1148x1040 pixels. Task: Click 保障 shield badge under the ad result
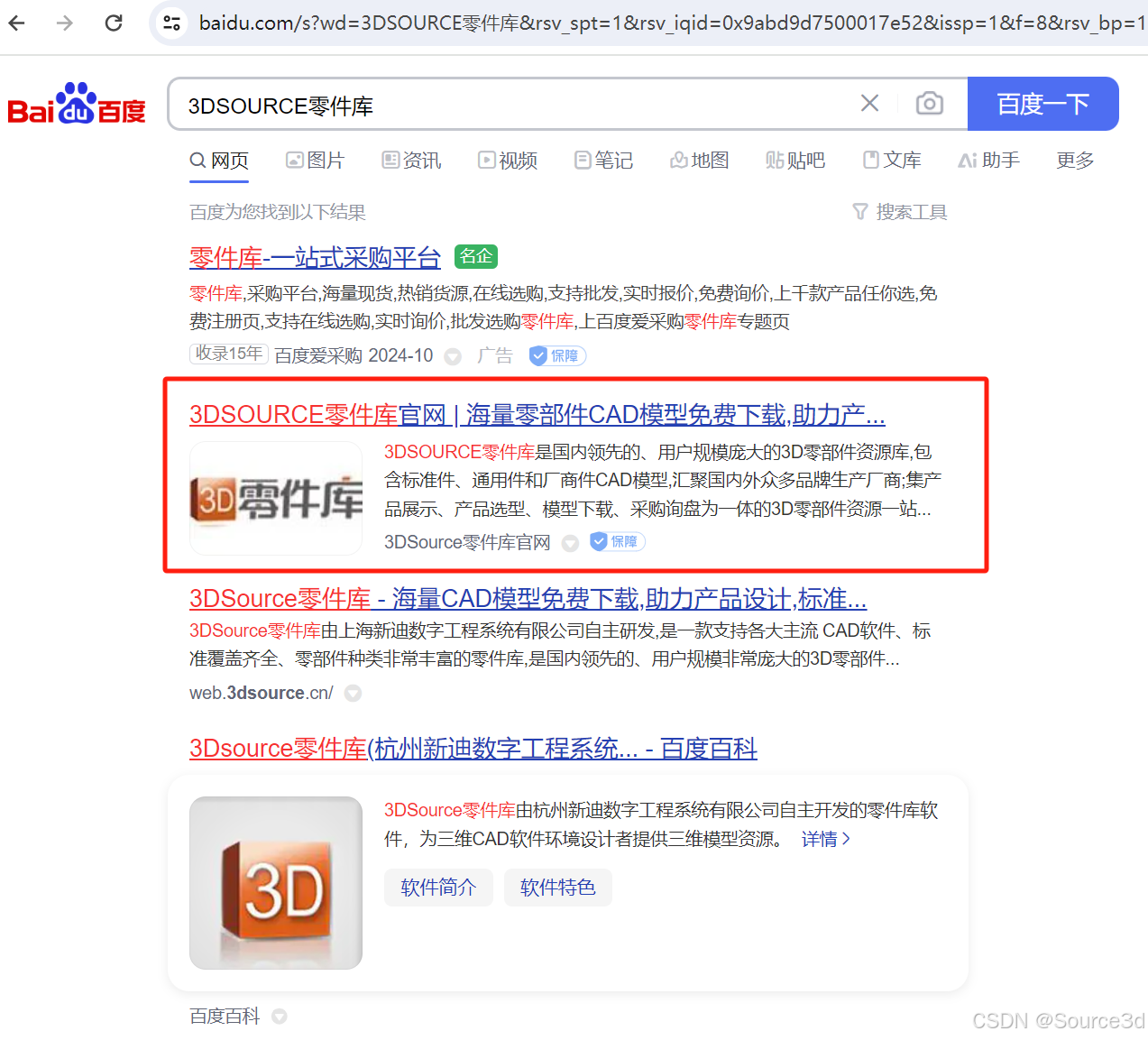557,355
